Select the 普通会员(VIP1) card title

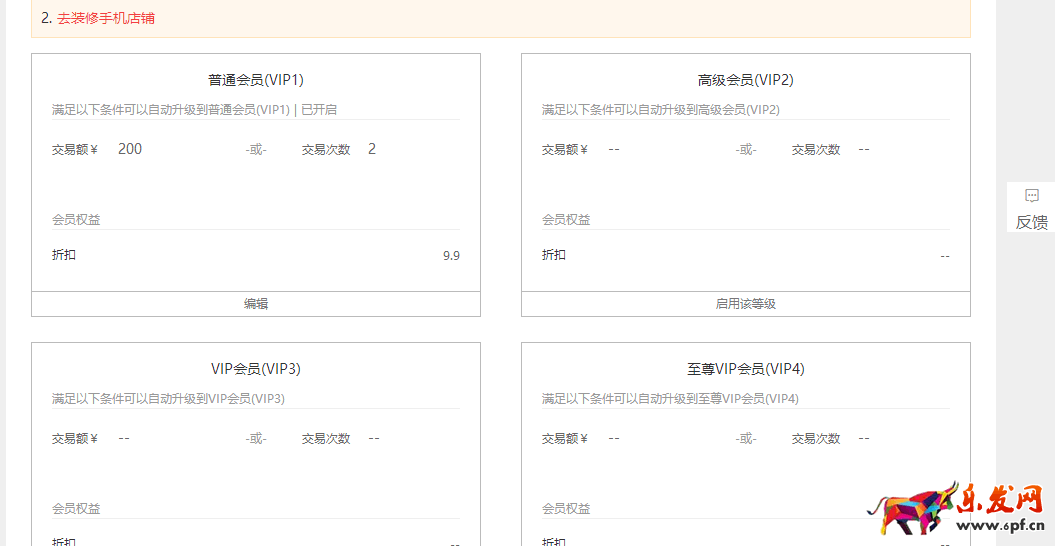[x=256, y=80]
